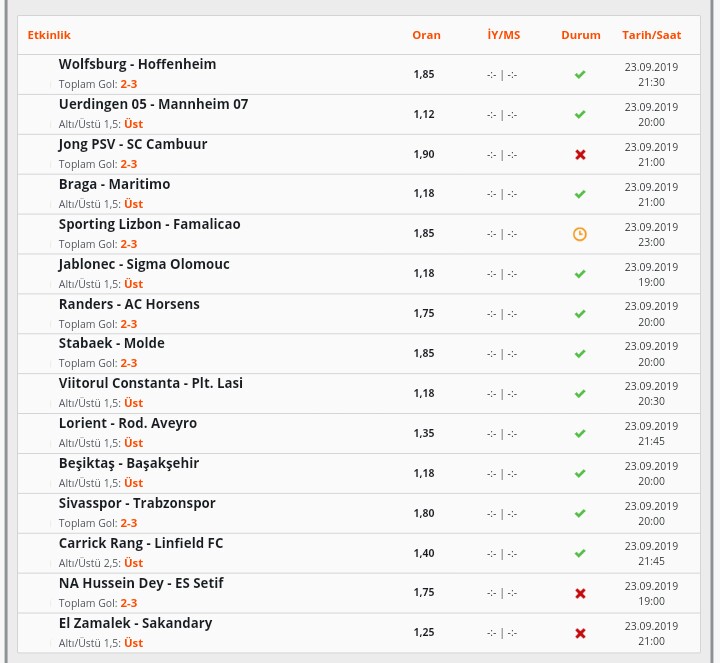Click the red X status for NA Hussein Dey - ES Setif

[x=580, y=594]
